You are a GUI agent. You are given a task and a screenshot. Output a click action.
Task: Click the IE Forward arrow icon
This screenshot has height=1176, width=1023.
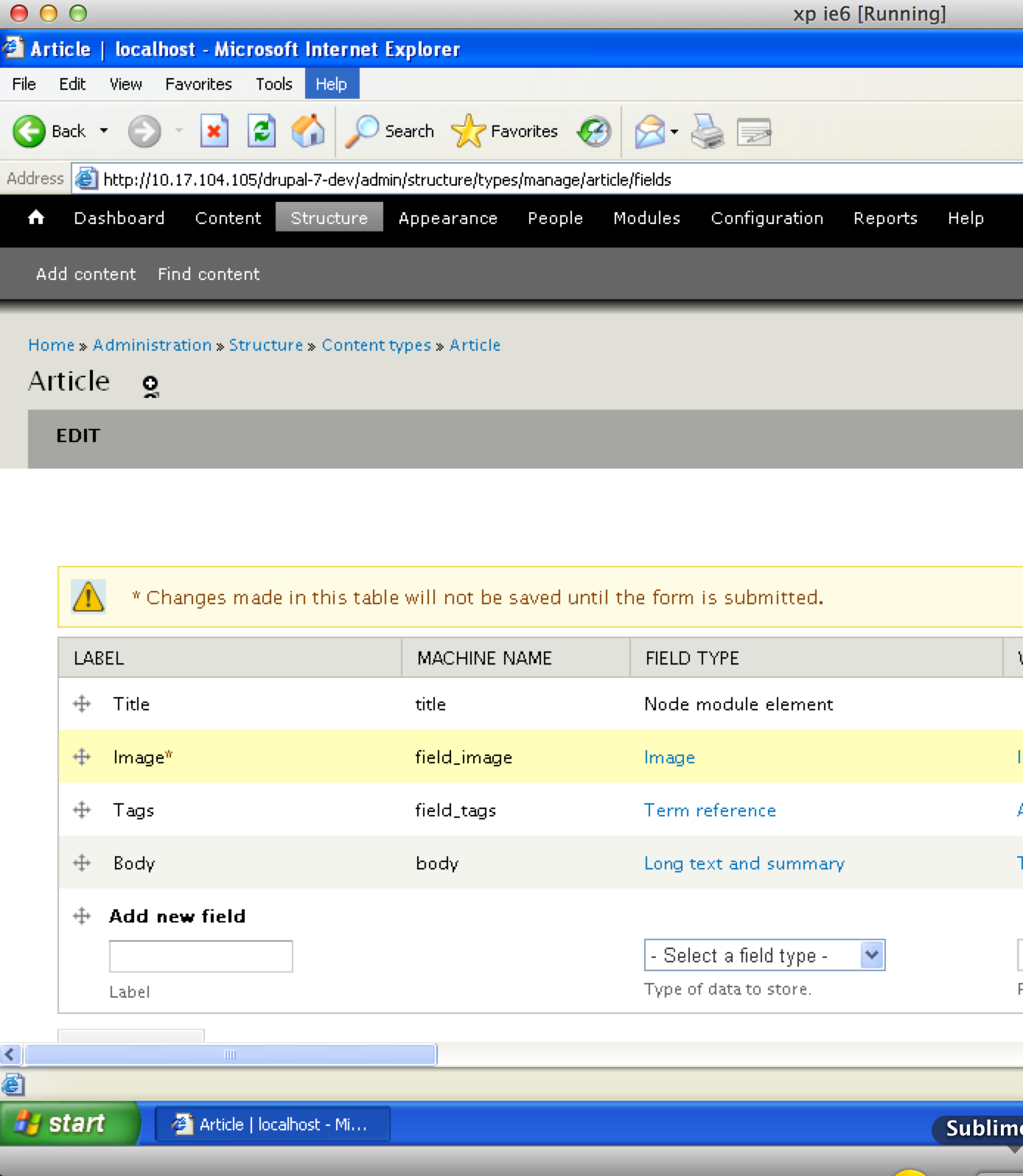[x=144, y=132]
